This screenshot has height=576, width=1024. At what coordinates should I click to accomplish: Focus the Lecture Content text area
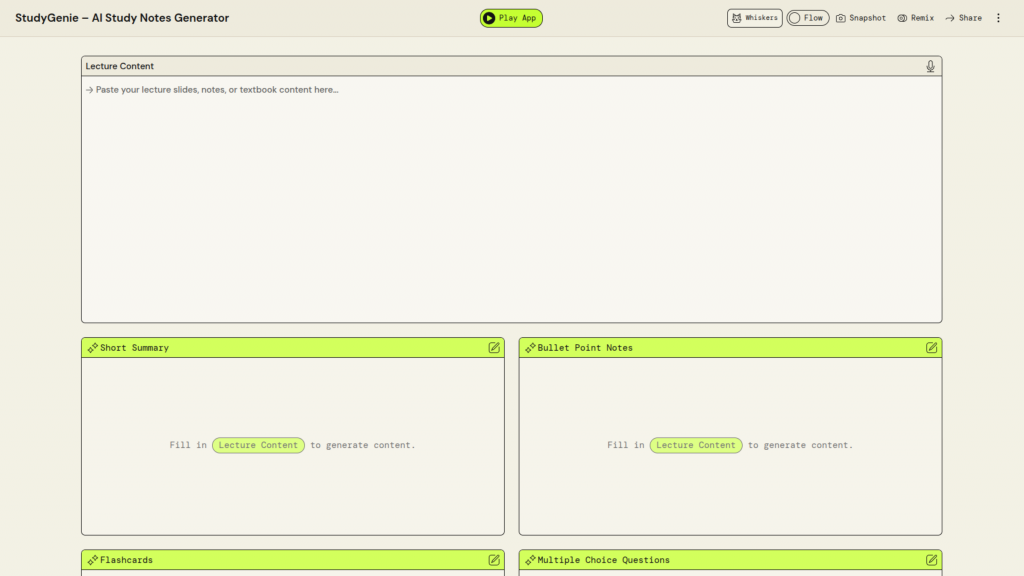[x=511, y=200]
